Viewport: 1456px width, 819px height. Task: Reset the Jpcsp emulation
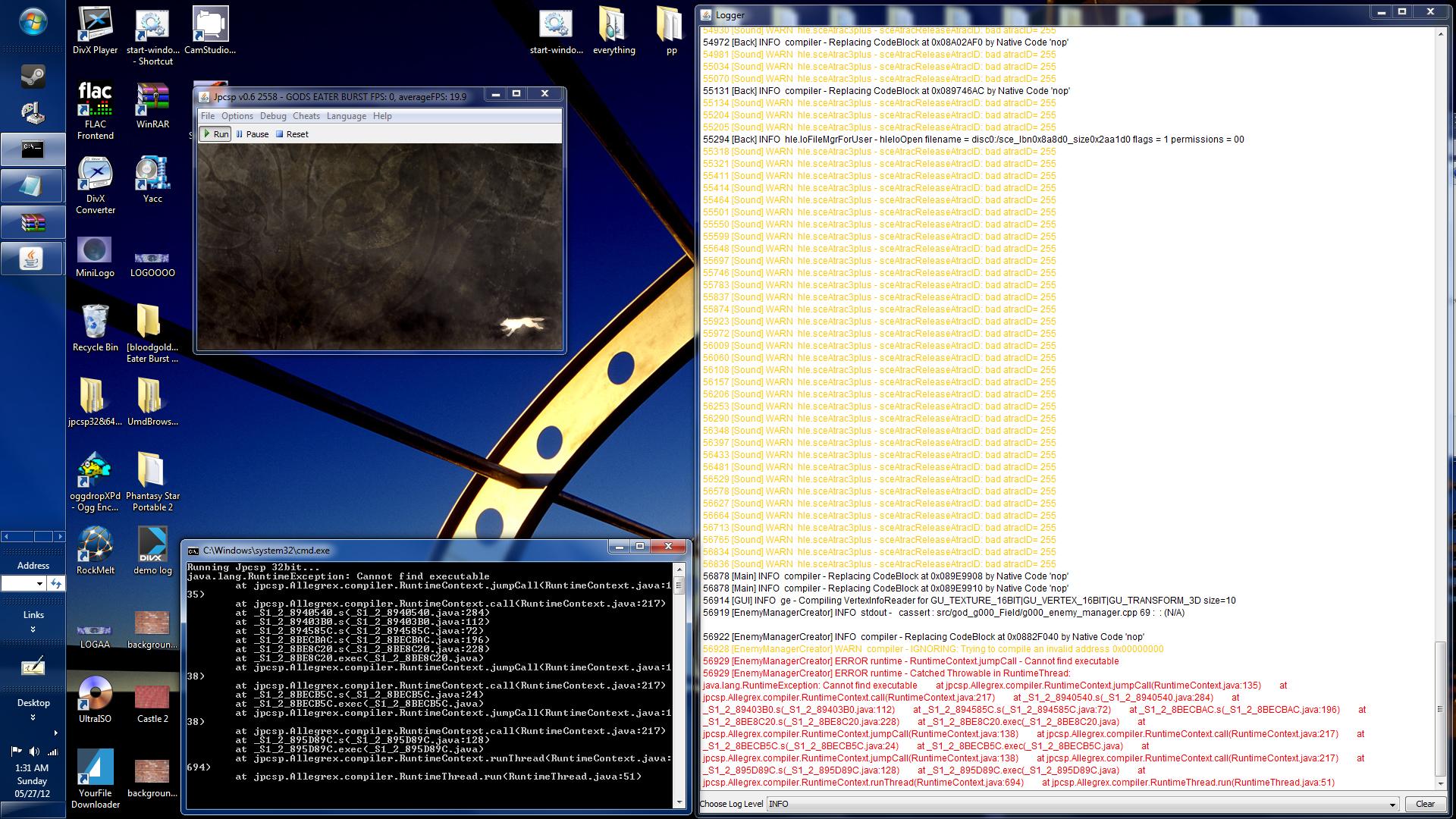(x=292, y=134)
